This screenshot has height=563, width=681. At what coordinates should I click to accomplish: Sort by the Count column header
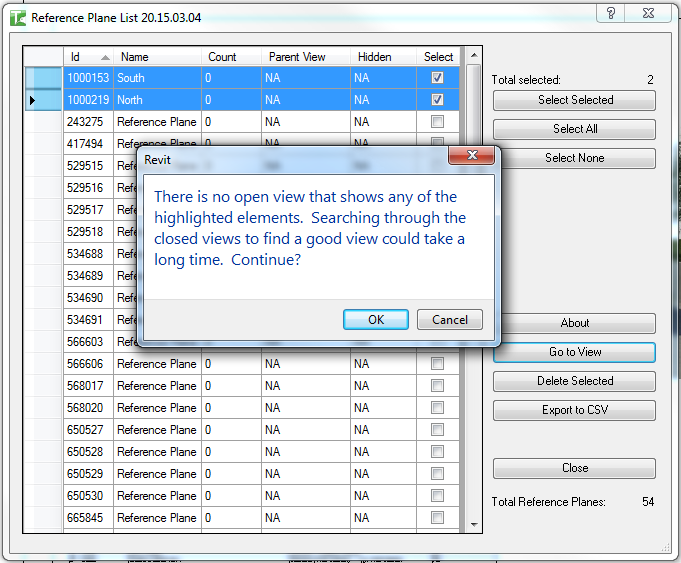coord(231,57)
